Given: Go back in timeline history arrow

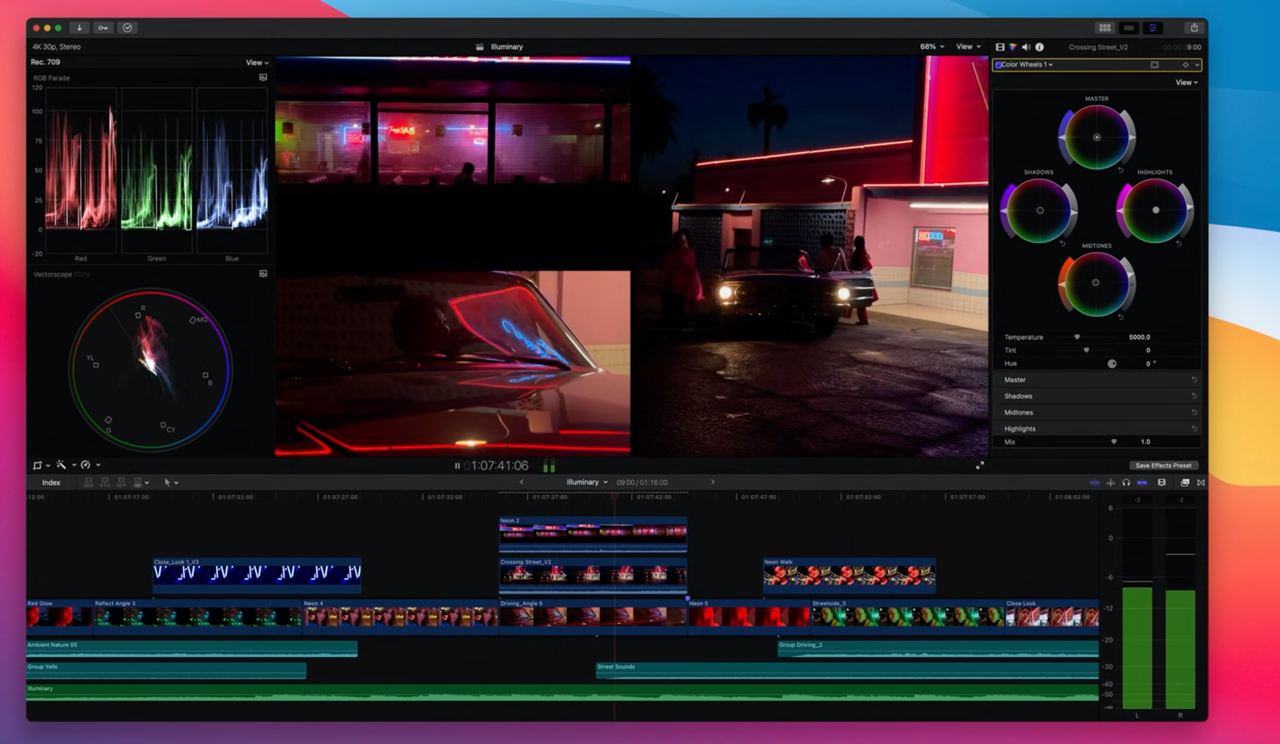Looking at the screenshot, I should pos(521,482).
